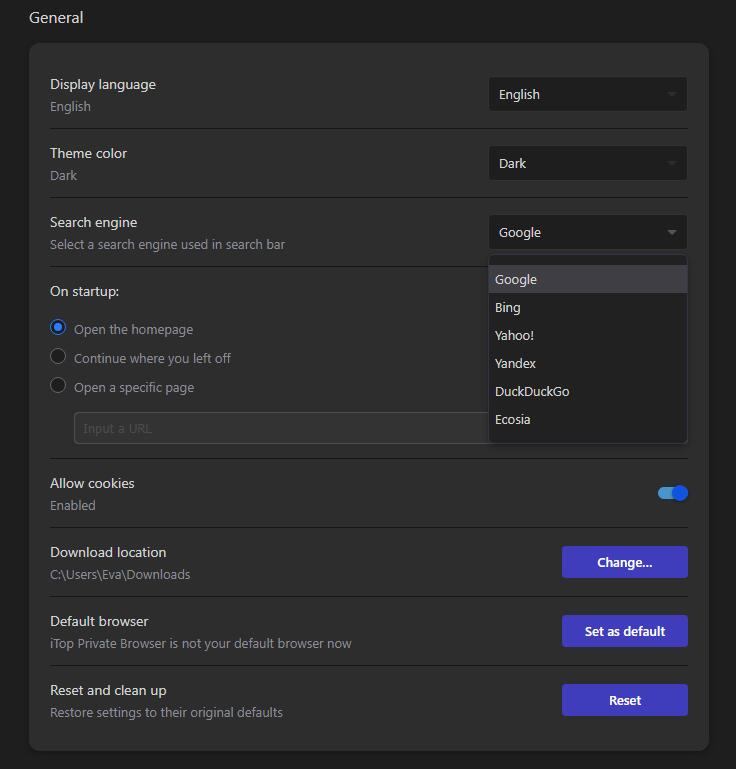
Task: Pick Ecosia from the dropdown list
Action: (x=587, y=419)
